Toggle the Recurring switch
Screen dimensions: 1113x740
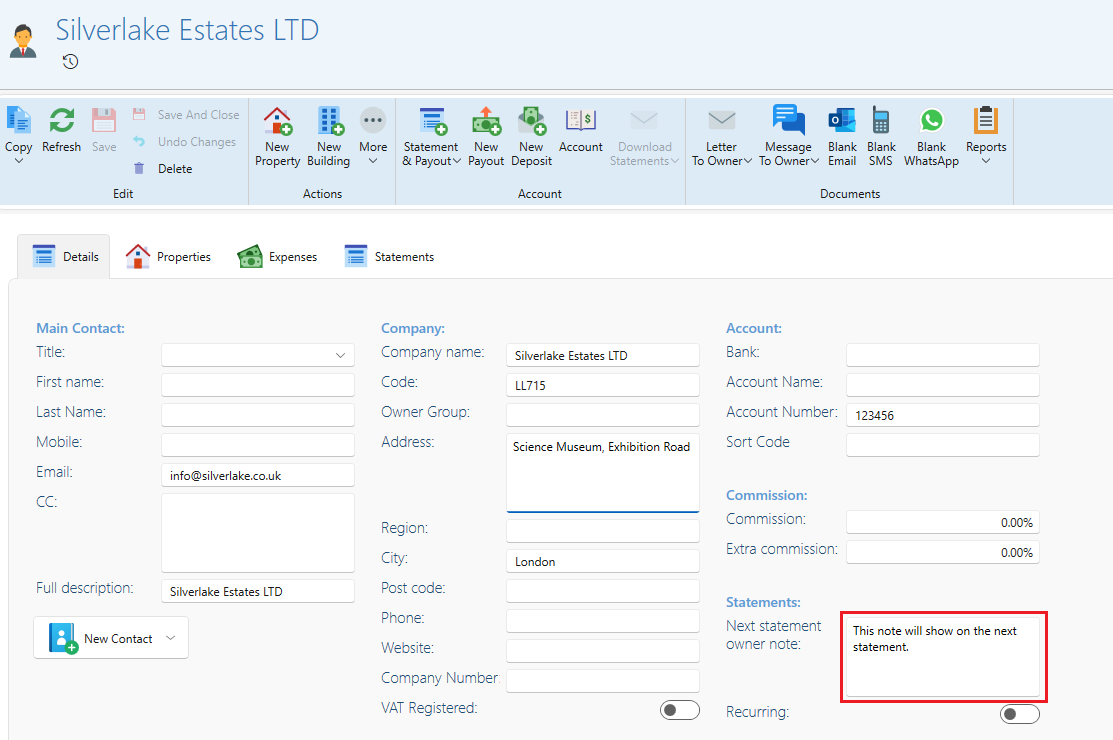pyautogui.click(x=1019, y=714)
